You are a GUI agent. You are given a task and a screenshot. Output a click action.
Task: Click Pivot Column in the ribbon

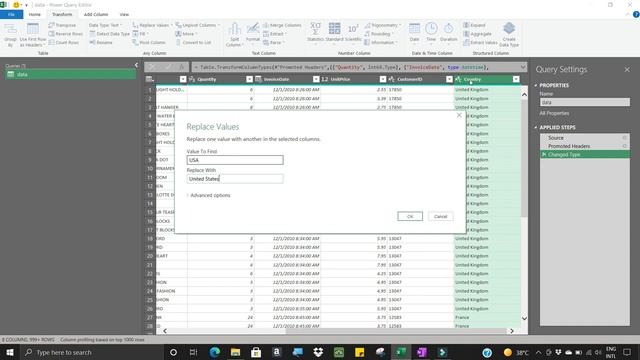[x=149, y=42]
